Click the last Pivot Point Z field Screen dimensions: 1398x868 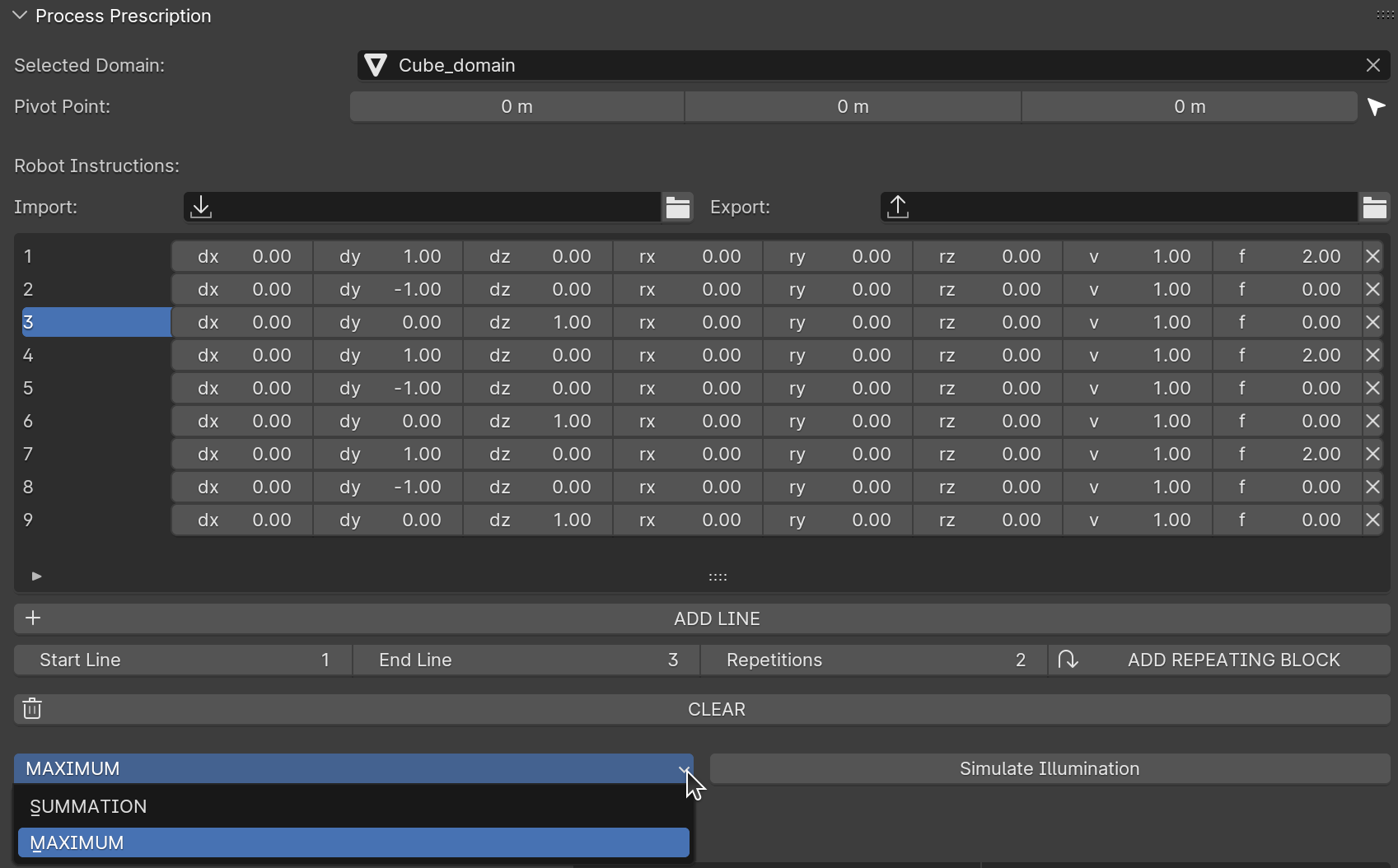[x=1190, y=106]
